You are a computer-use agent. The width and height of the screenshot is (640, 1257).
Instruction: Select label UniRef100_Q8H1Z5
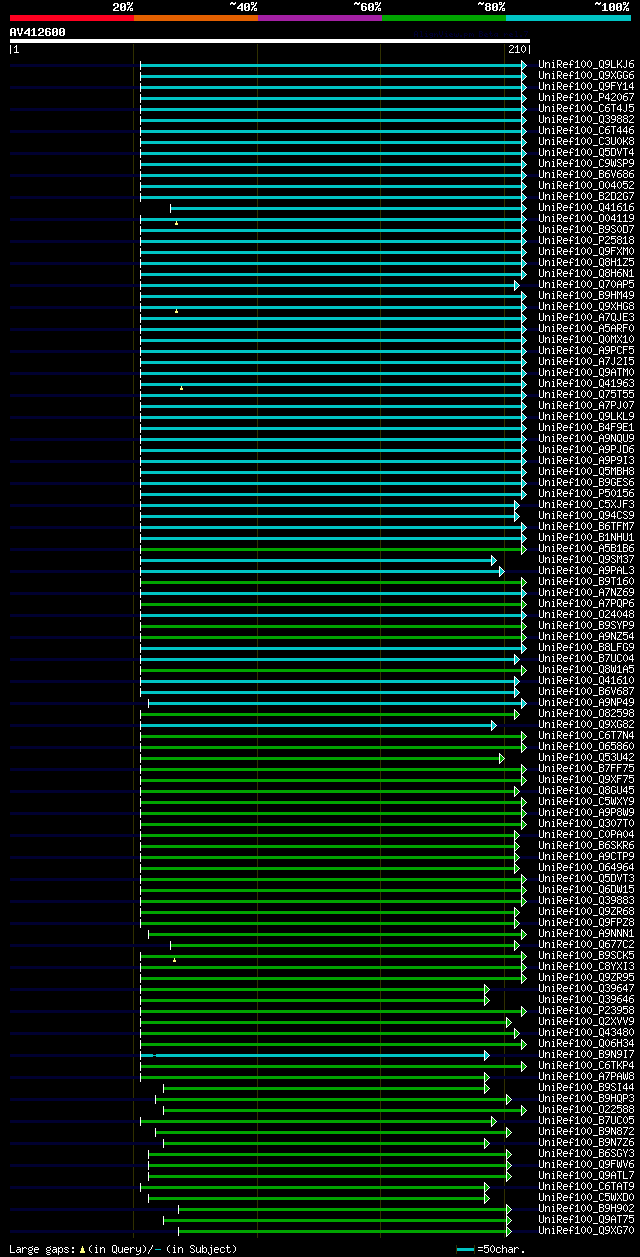click(586, 262)
